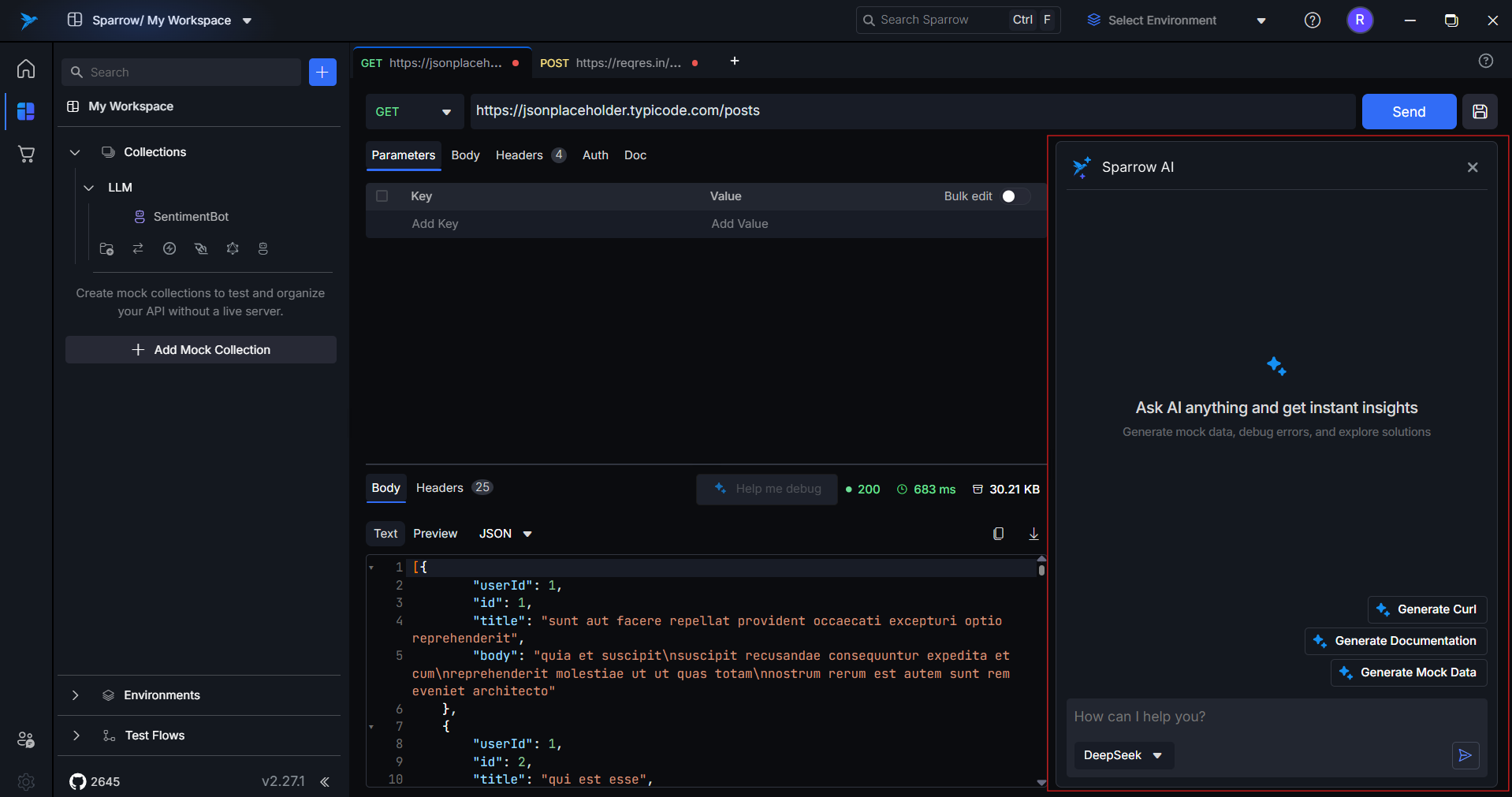Click the Send button
Viewport: 1512px width, 797px height.
[x=1409, y=111]
